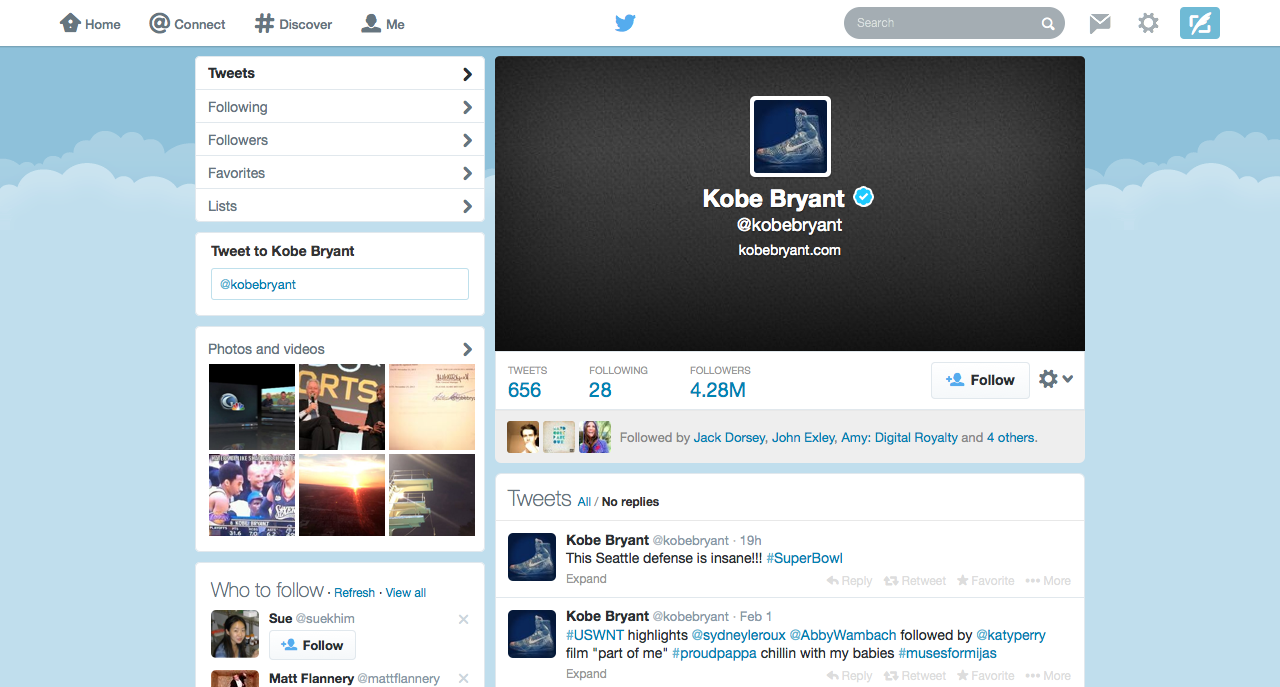The image size is (1280, 687).
Task: Focus the Search field
Action: click(954, 23)
